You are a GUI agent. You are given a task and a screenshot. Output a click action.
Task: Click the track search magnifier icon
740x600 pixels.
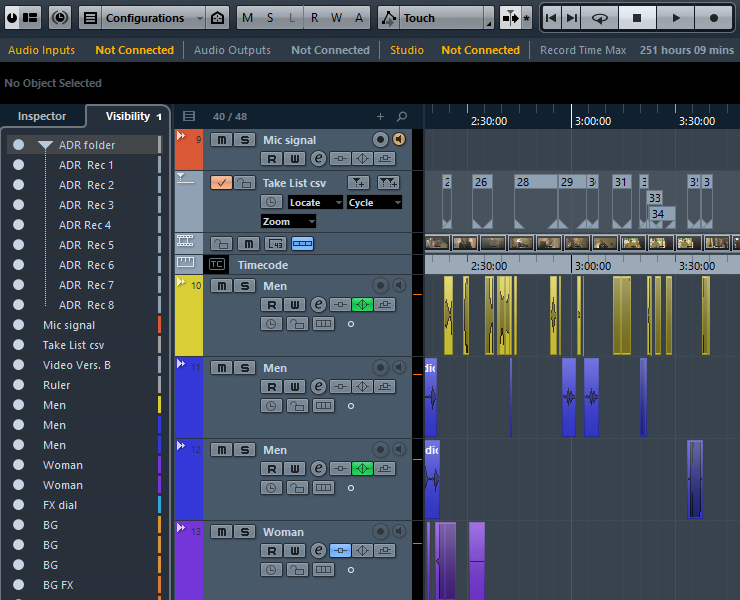402,117
